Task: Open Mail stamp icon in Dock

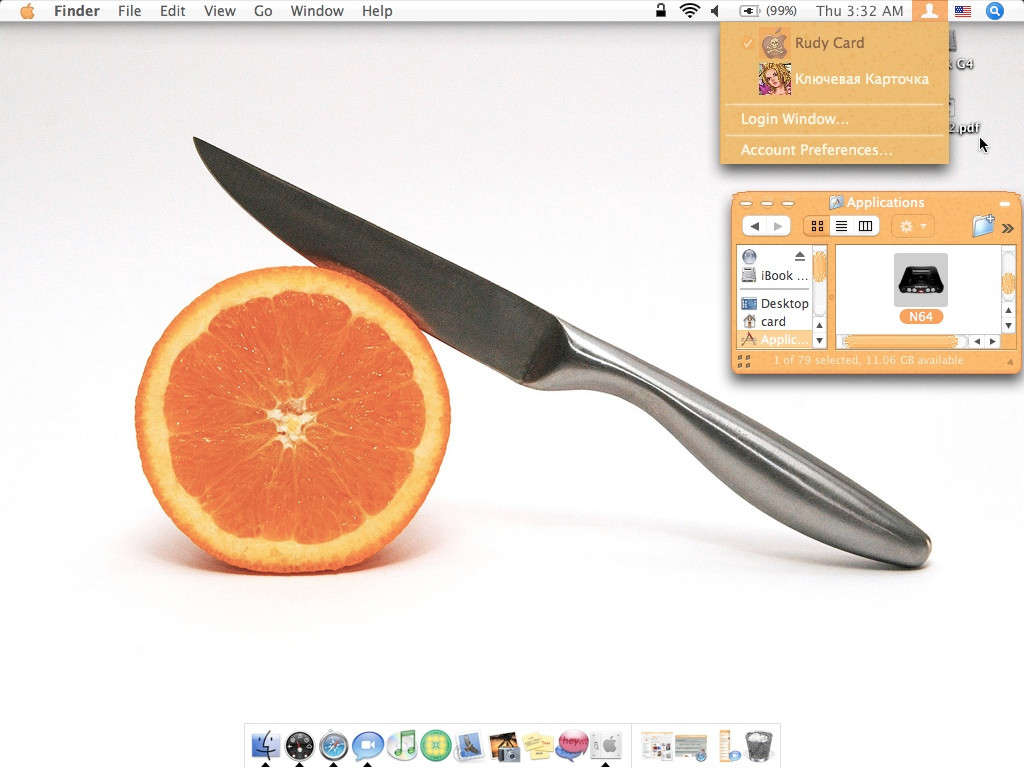Action: coord(470,745)
